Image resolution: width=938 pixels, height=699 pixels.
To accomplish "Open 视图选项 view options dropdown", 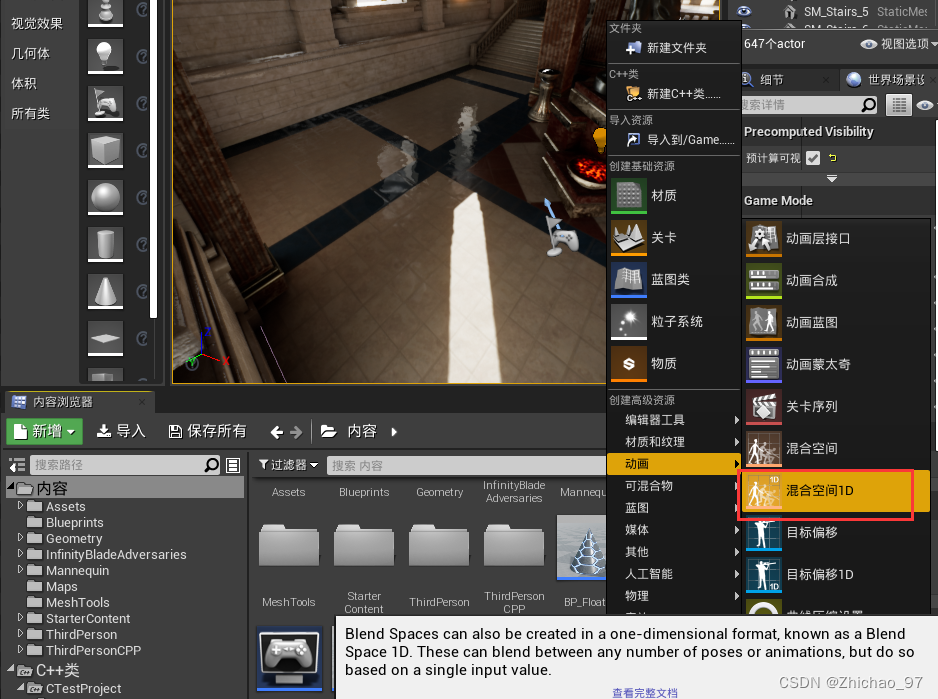I will [899, 44].
